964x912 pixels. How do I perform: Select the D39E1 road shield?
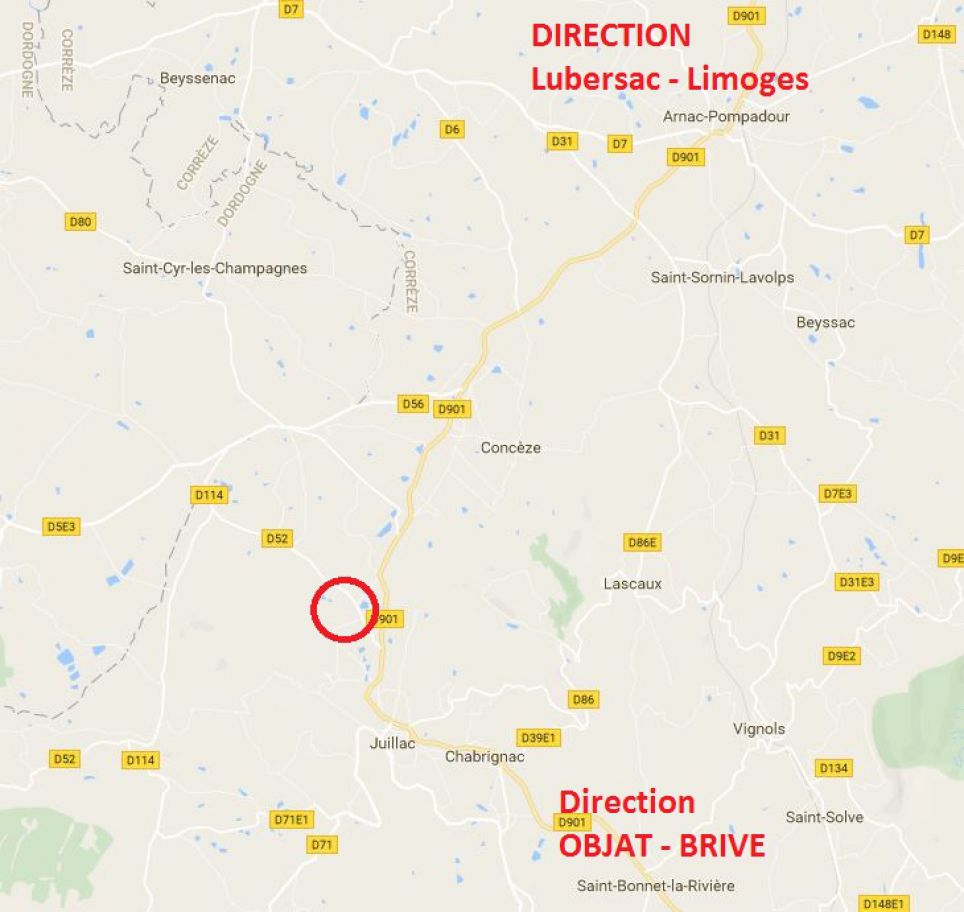tap(538, 737)
